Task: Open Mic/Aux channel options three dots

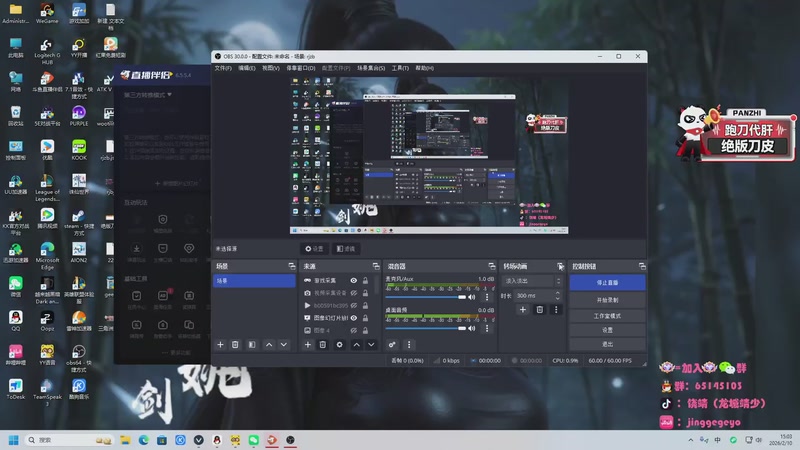Action: pos(487,297)
